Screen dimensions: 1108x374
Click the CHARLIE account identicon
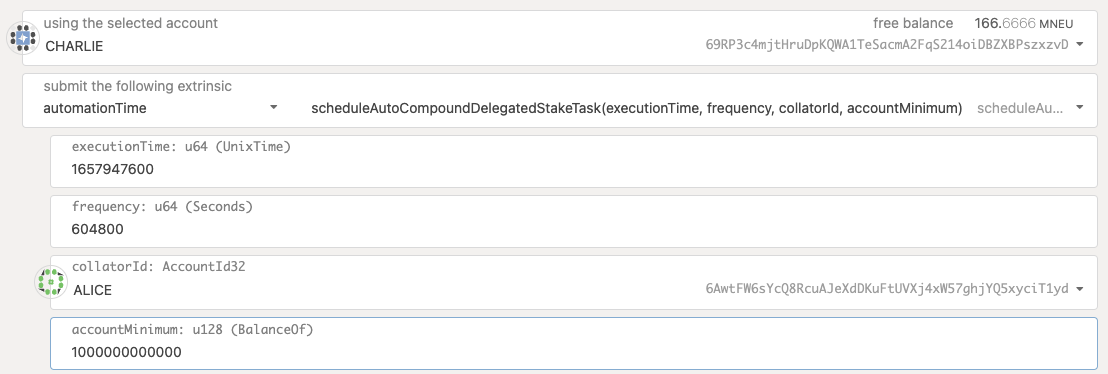pos(23,38)
